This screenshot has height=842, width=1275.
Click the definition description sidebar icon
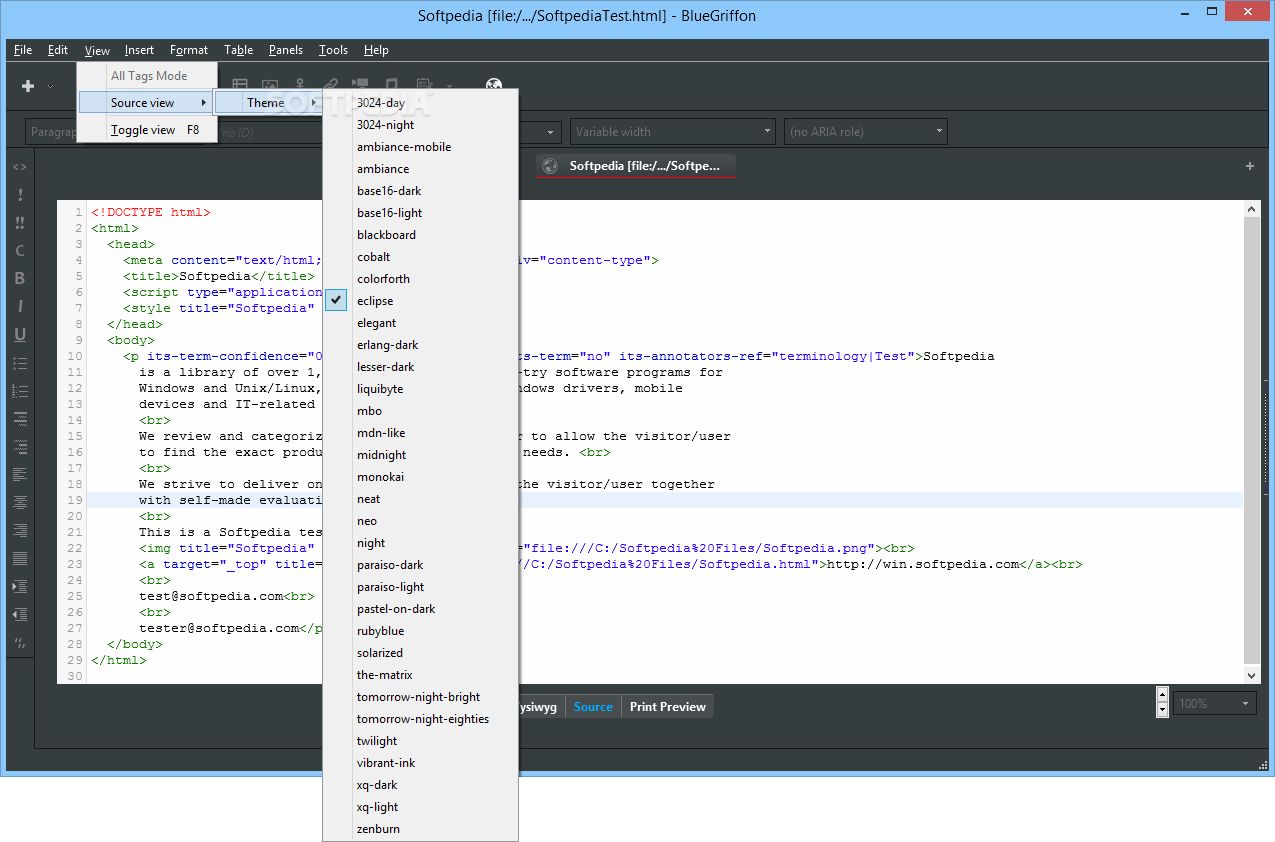pos(20,447)
